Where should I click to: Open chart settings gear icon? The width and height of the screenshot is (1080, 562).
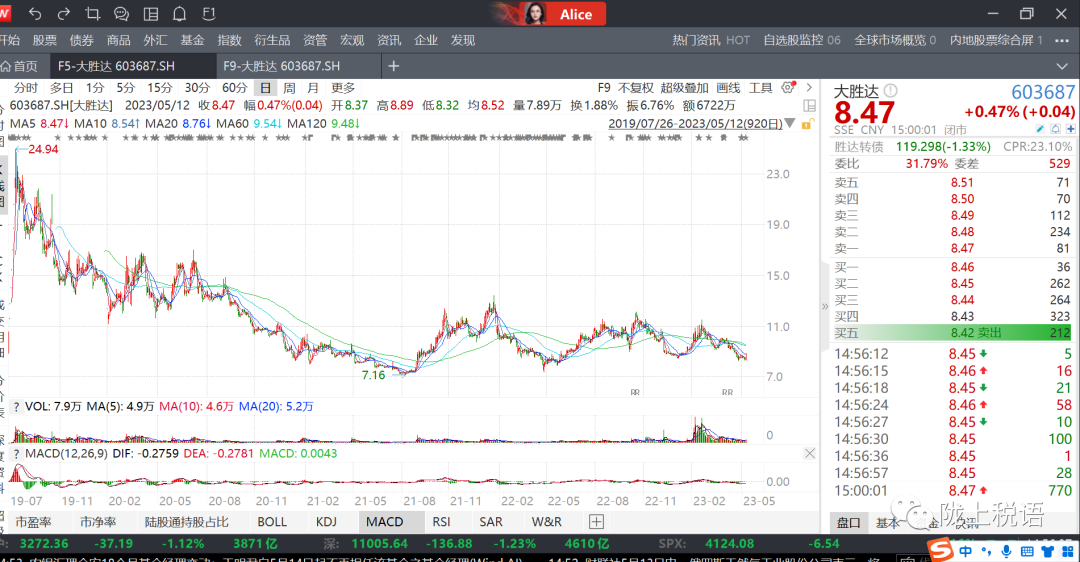pos(788,87)
